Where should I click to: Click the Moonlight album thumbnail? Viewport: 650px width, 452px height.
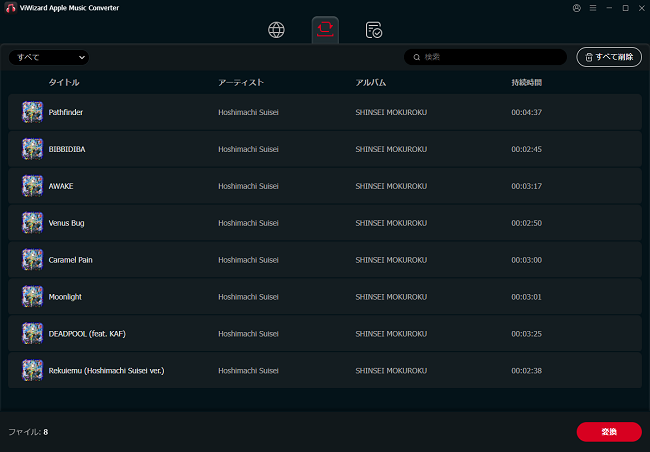pyautogui.click(x=32, y=296)
